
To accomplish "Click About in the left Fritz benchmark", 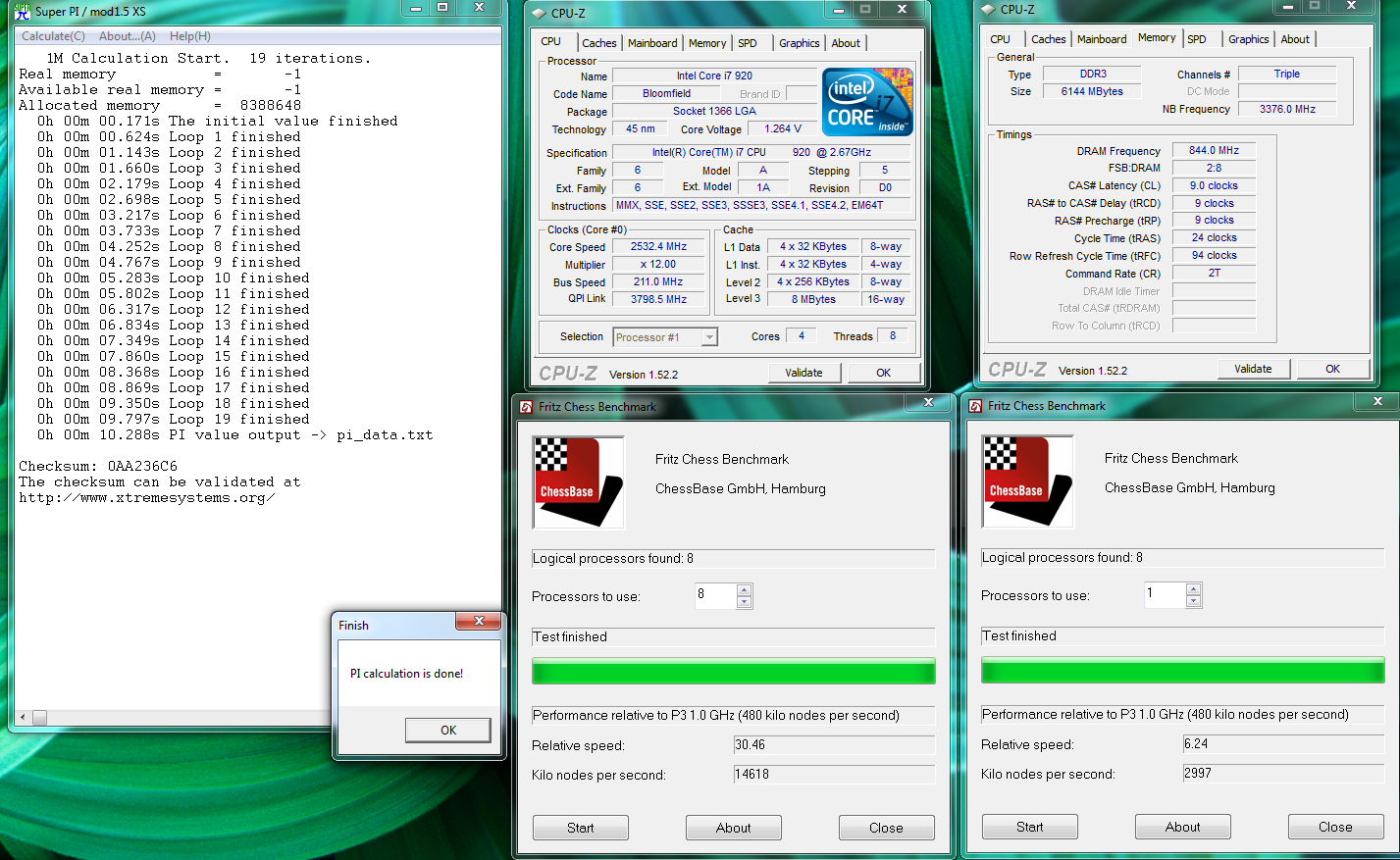I will tap(734, 828).
